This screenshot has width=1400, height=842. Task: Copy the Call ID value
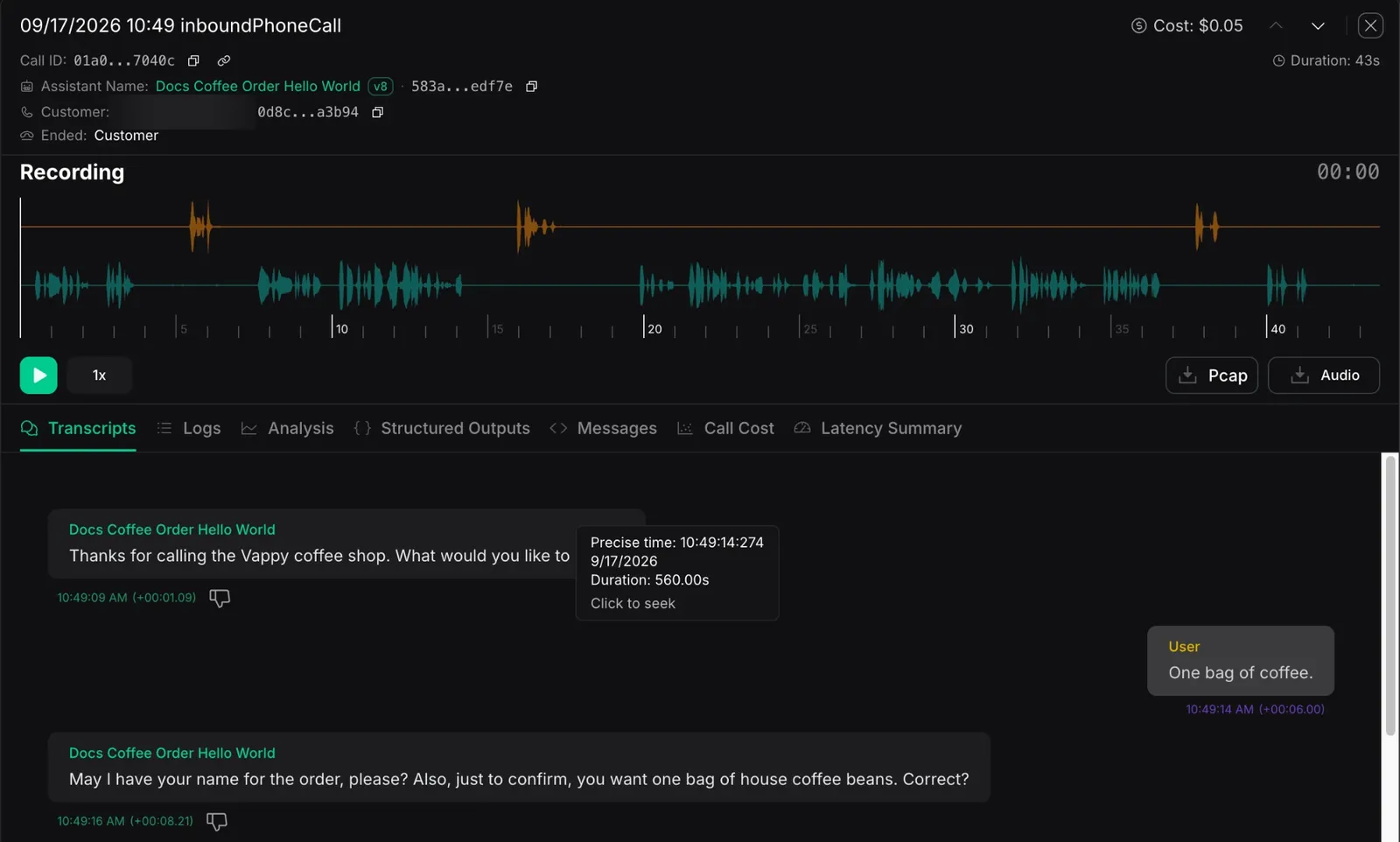pos(193,60)
